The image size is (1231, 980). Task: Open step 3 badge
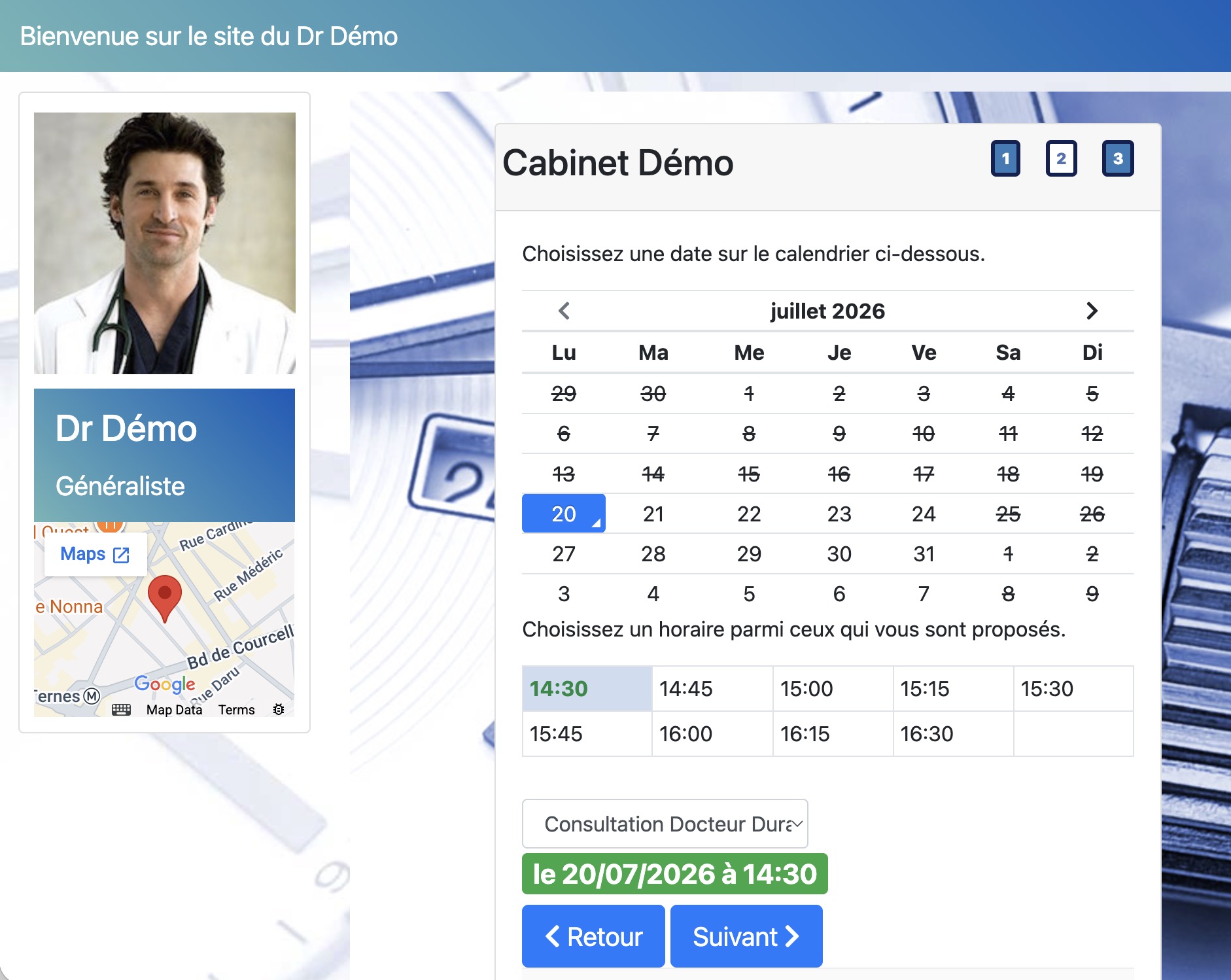pos(1118,158)
